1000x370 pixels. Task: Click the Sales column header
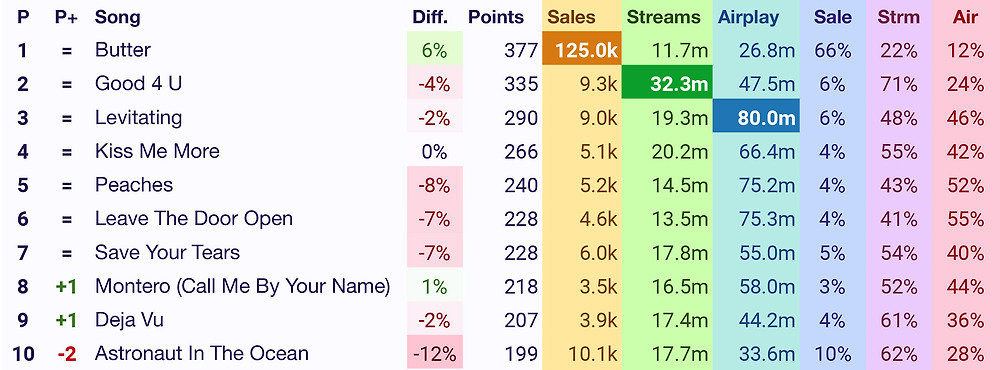(571, 17)
